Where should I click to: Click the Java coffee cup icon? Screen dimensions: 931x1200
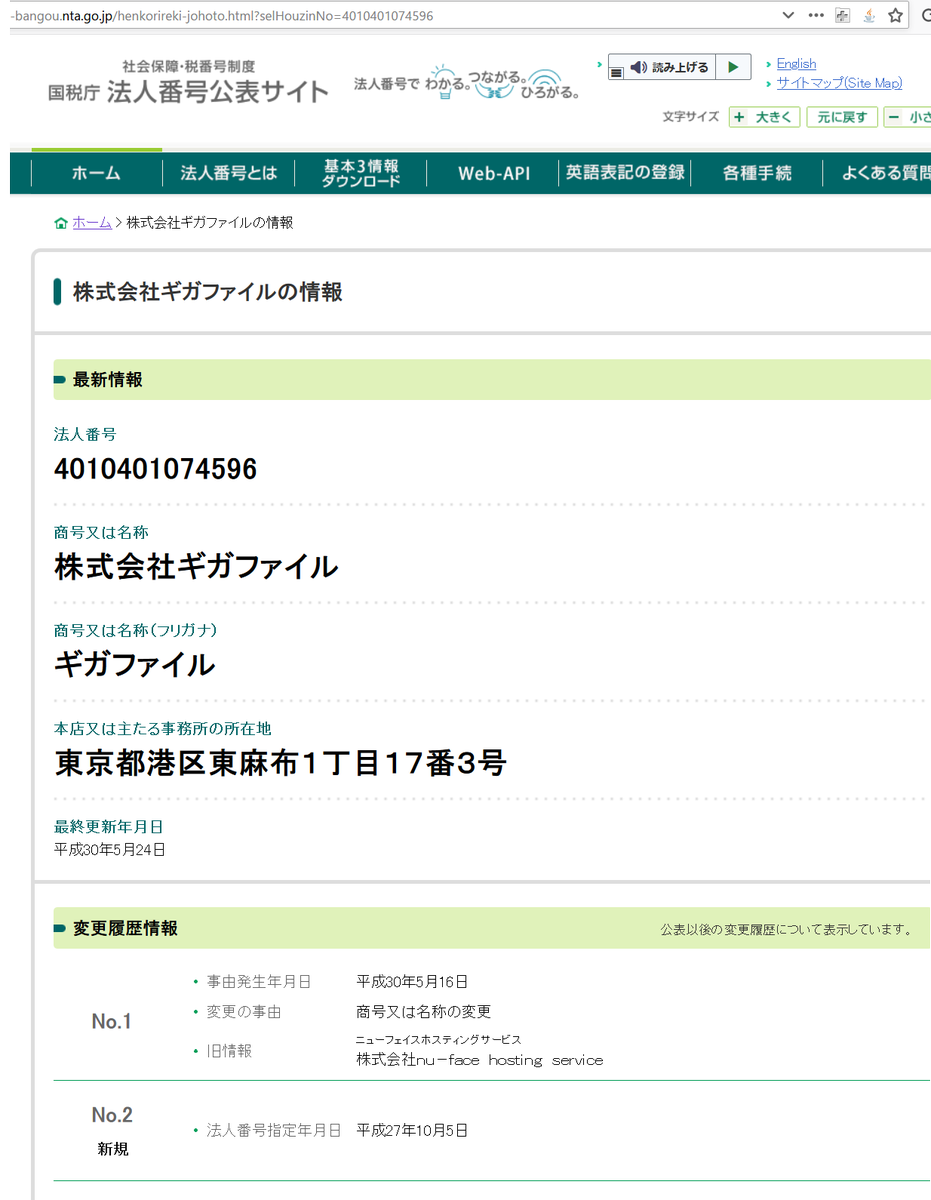[869, 16]
